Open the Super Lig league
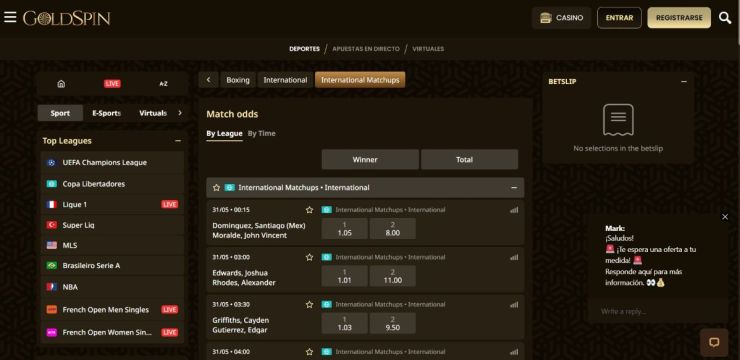This screenshot has height=360, width=740. click(x=112, y=225)
